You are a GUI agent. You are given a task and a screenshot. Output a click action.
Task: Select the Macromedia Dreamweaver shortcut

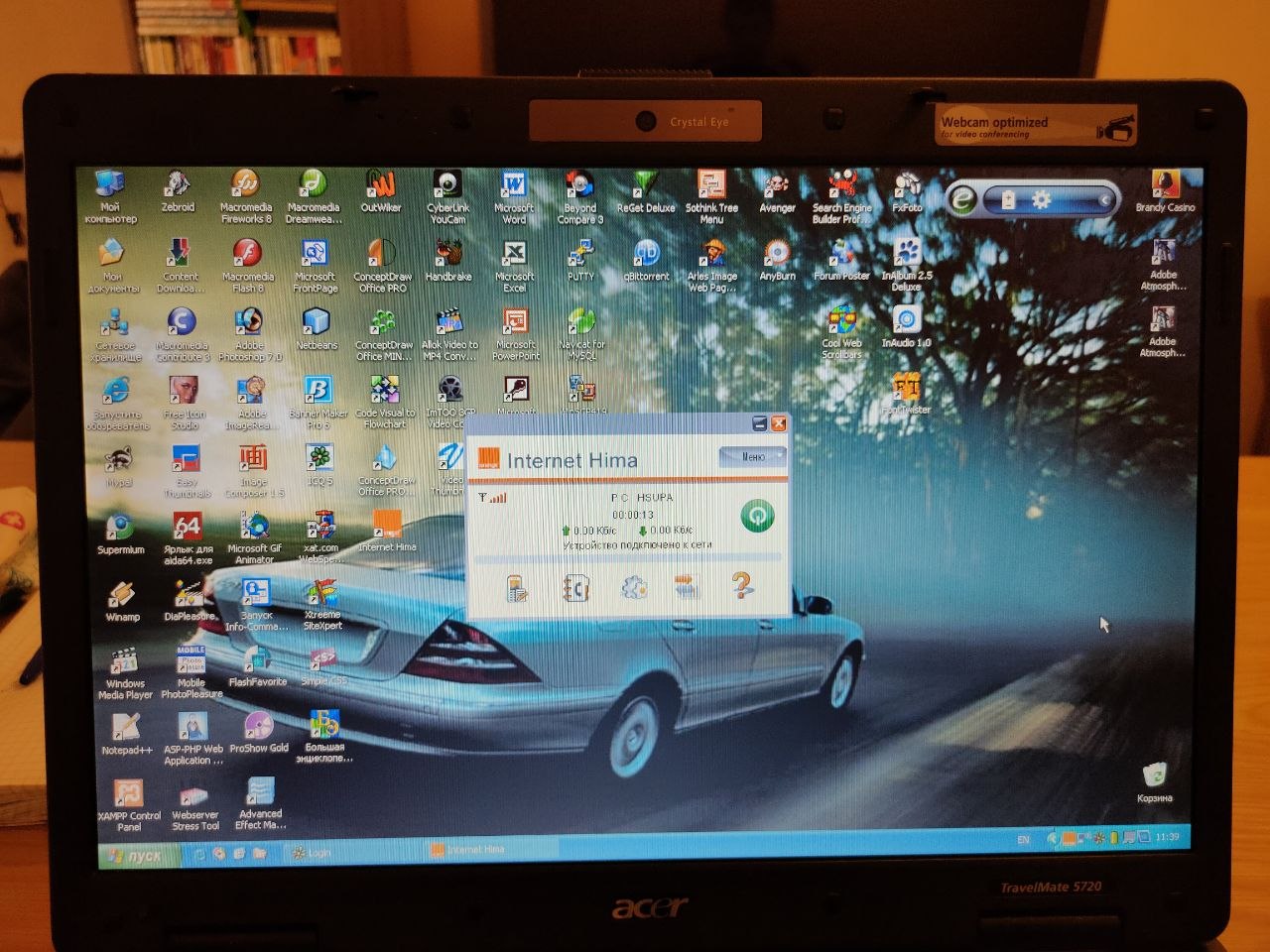pos(314,196)
